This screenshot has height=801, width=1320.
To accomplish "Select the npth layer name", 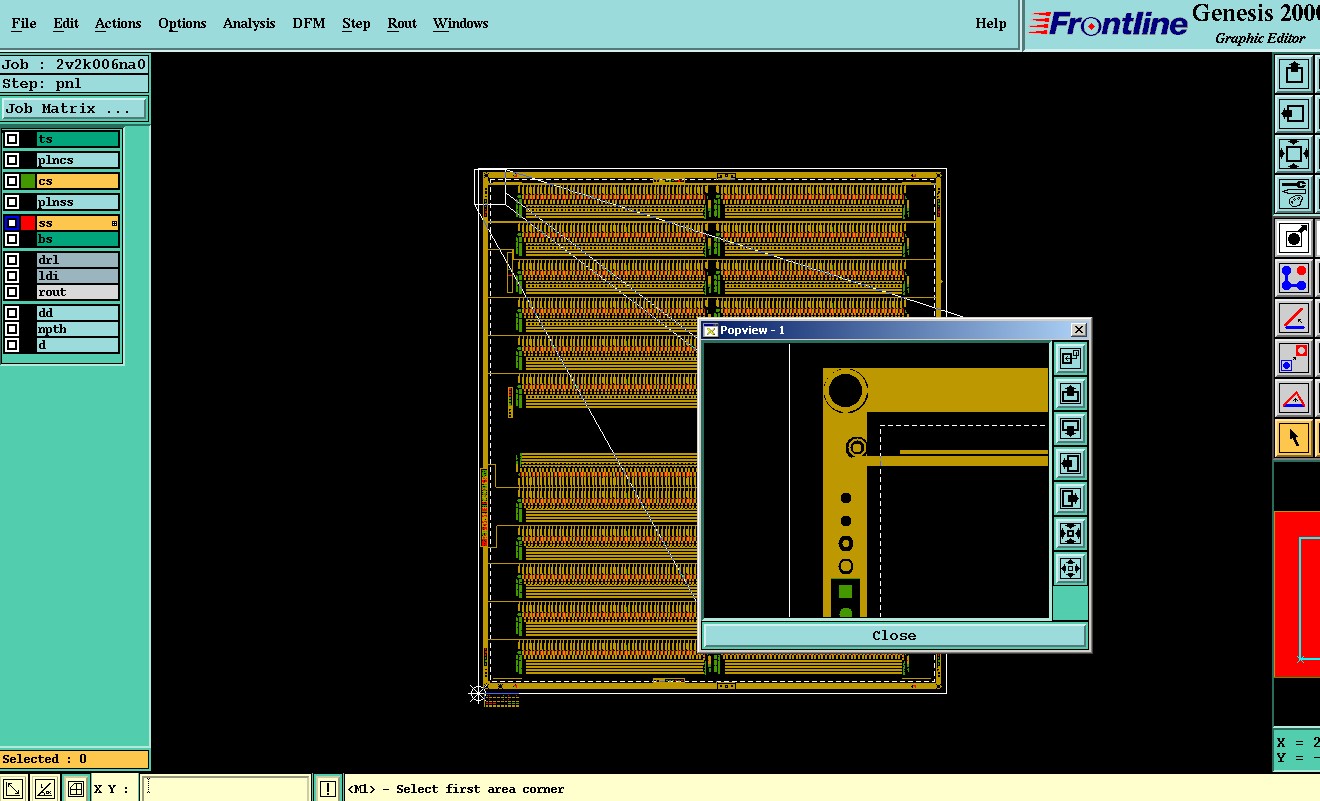I will coord(78,329).
